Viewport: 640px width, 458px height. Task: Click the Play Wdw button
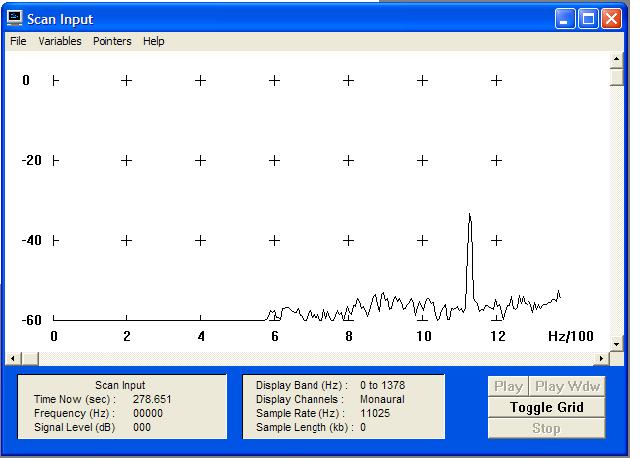click(x=567, y=387)
